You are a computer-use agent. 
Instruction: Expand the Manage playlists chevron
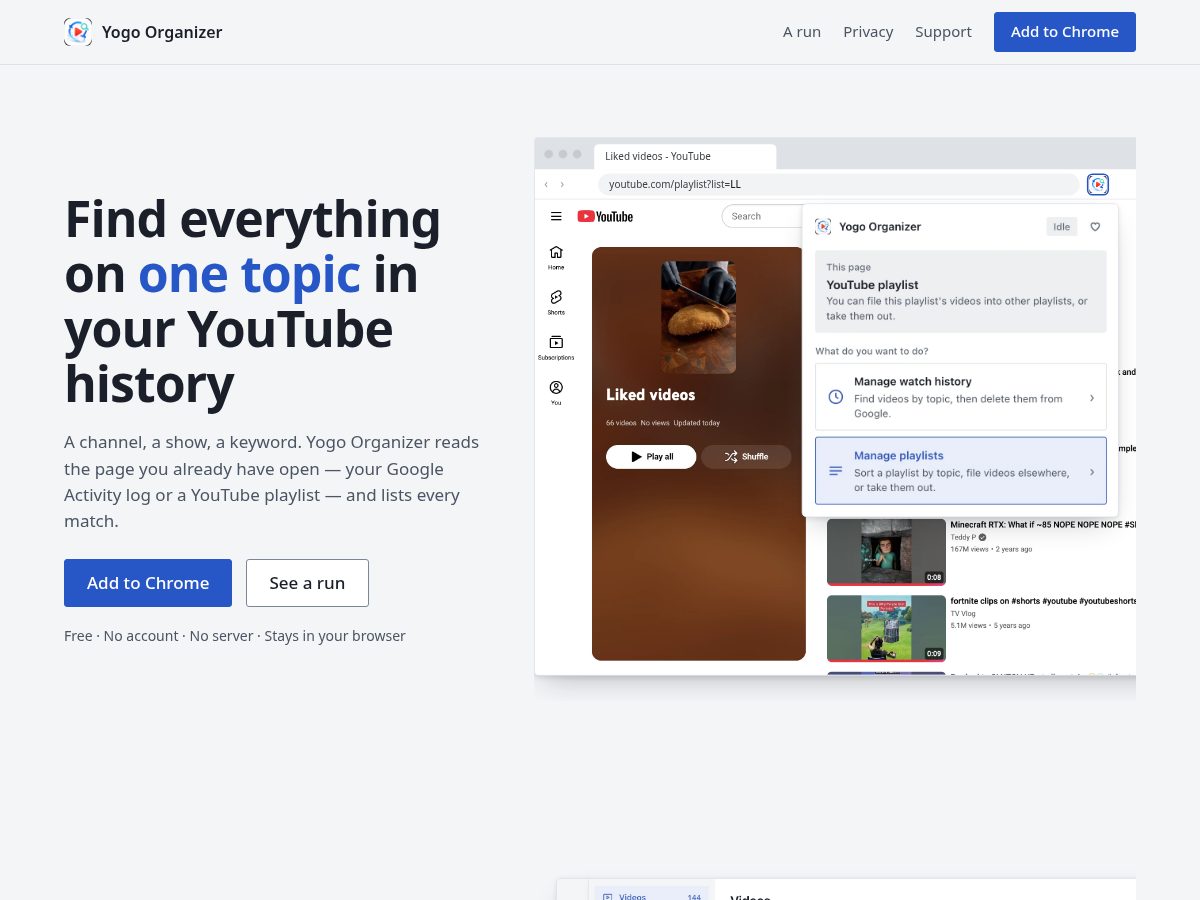[1091, 471]
